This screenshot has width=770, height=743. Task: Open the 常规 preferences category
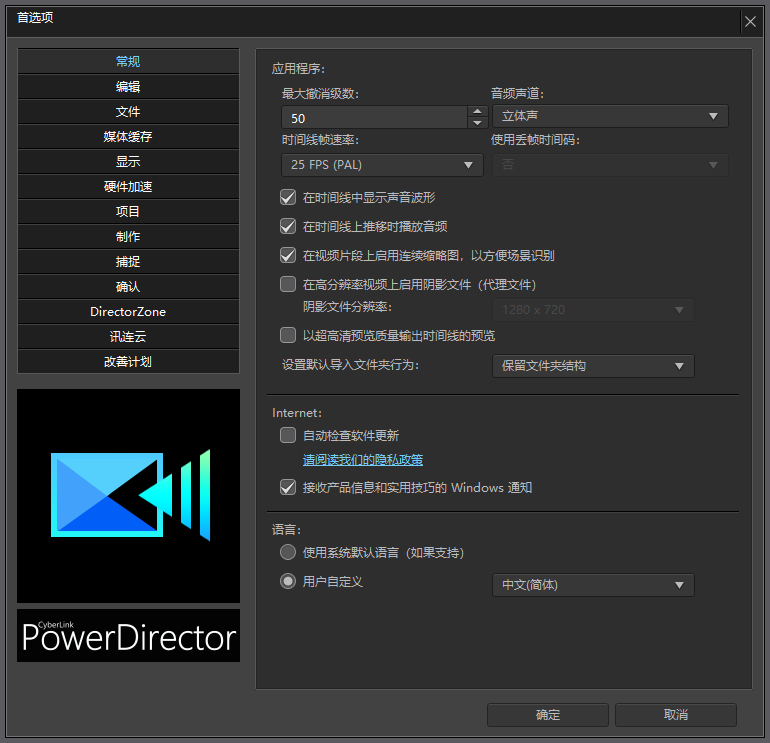(x=128, y=61)
